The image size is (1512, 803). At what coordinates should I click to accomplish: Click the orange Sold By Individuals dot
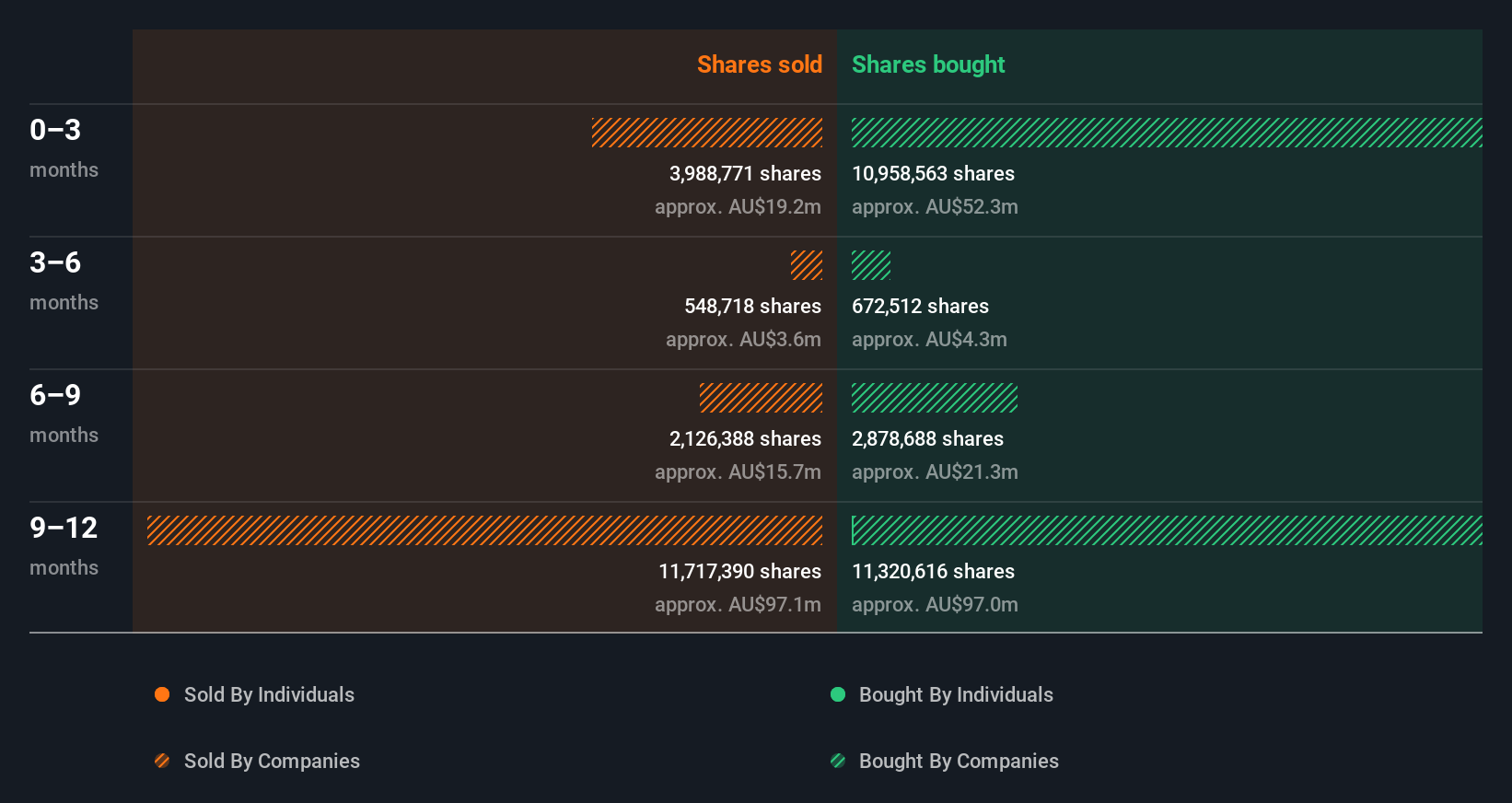coord(162,694)
